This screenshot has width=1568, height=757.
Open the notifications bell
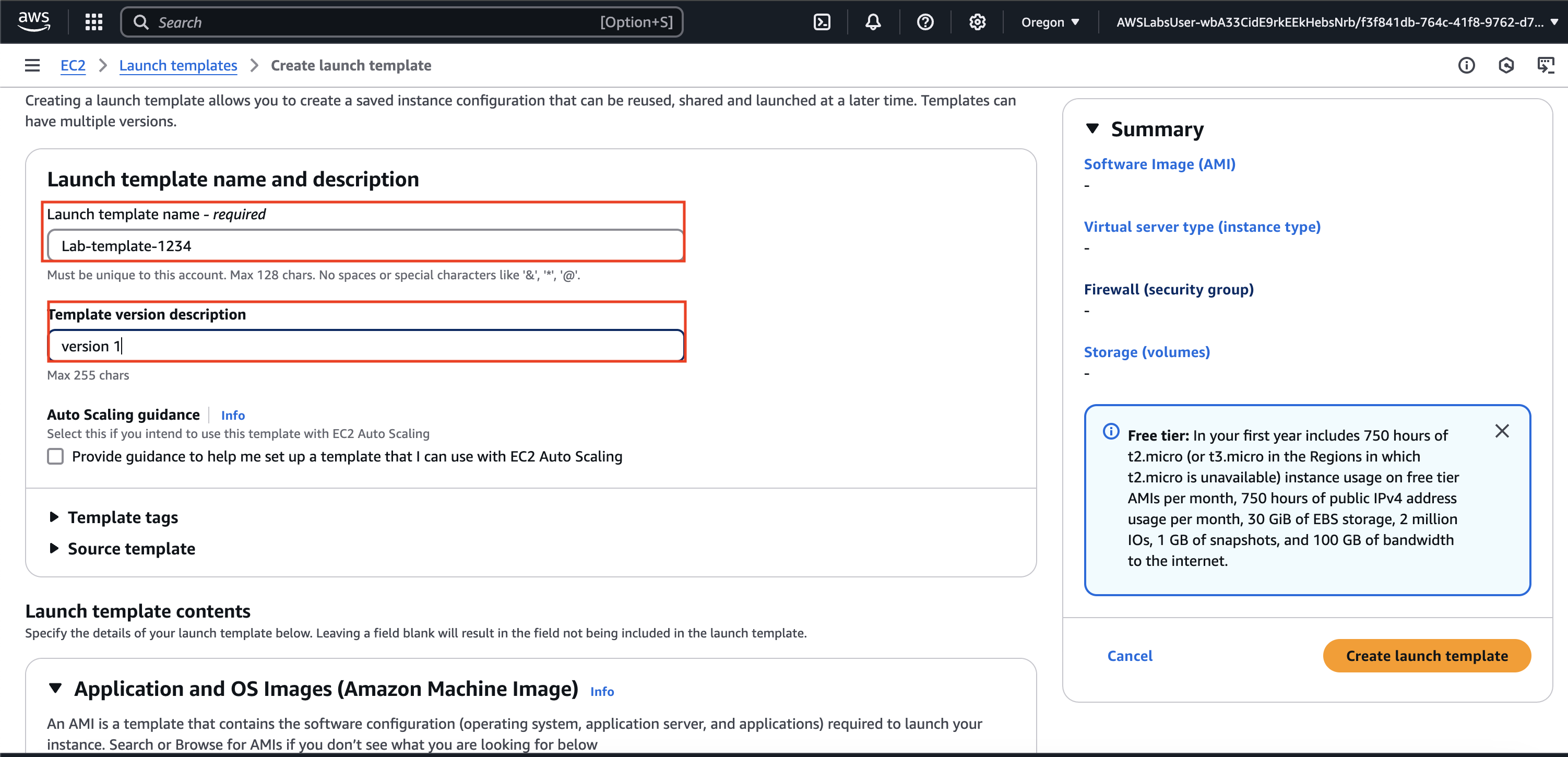point(873,22)
